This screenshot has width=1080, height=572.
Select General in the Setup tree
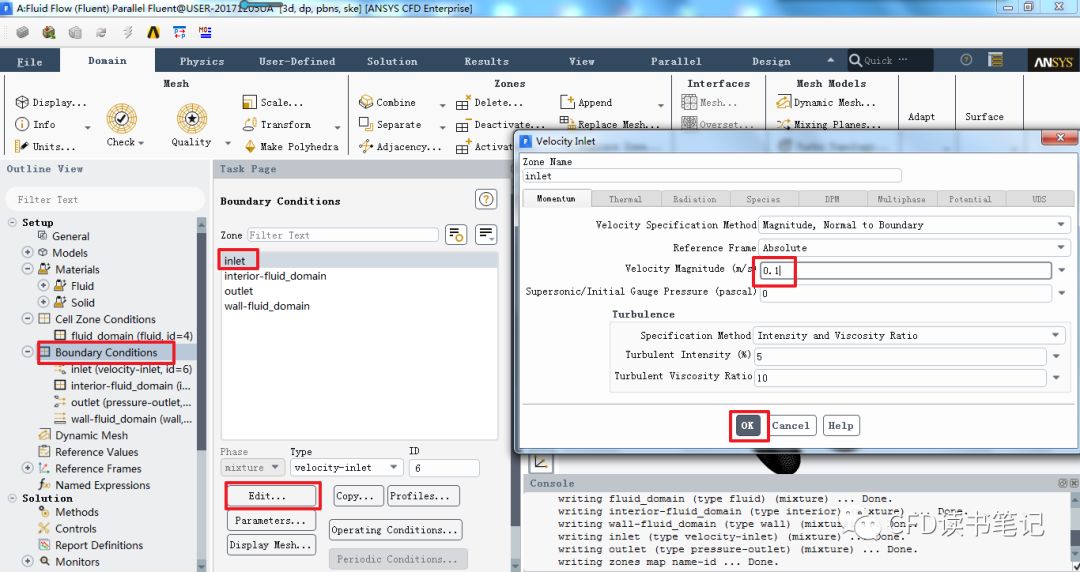click(x=70, y=236)
